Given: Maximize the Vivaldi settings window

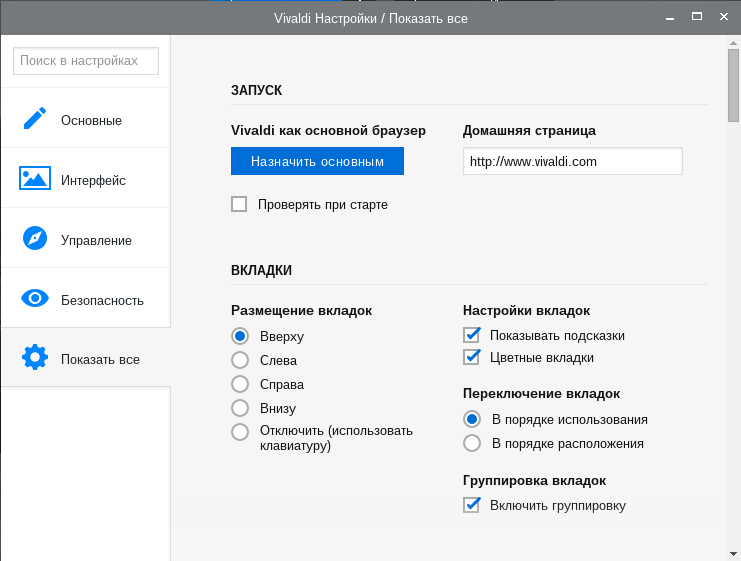Looking at the screenshot, I should [696, 17].
